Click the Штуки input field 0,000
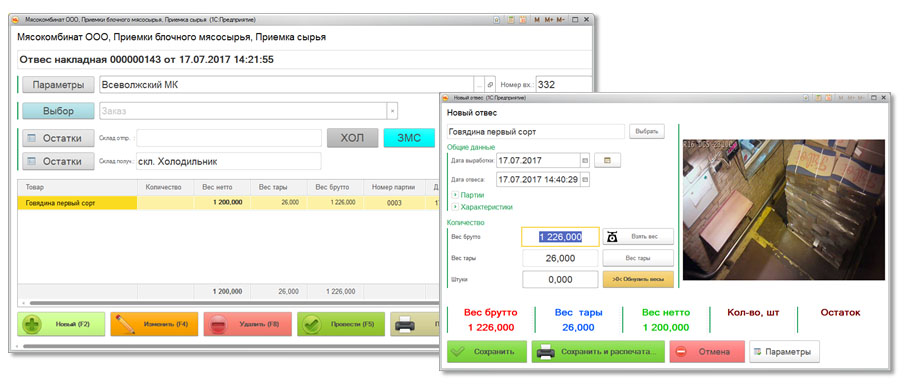 click(x=560, y=279)
